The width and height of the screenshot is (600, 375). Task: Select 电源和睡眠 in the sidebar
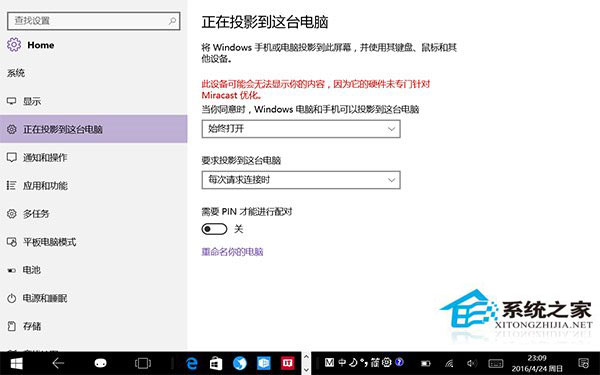pyautogui.click(x=94, y=298)
